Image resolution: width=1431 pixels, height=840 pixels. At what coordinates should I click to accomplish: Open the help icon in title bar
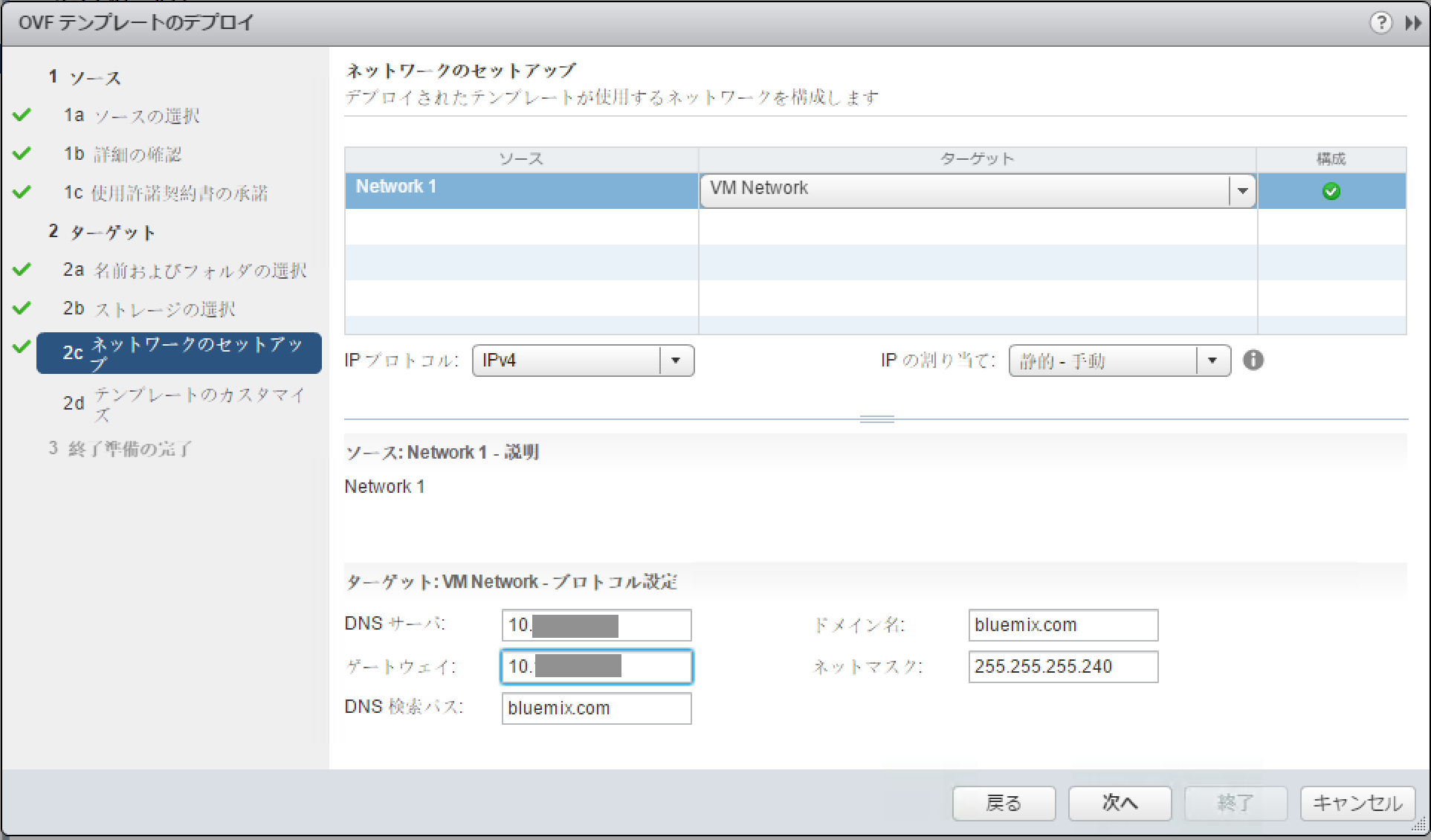coord(1381,23)
